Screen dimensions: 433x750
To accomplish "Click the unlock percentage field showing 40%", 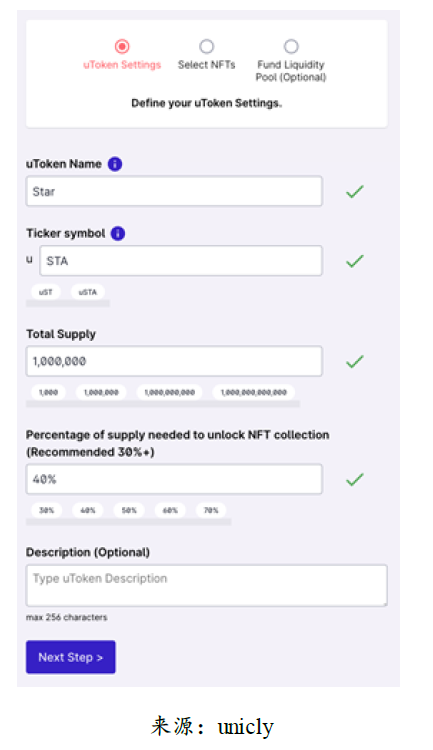I will click(x=174, y=479).
